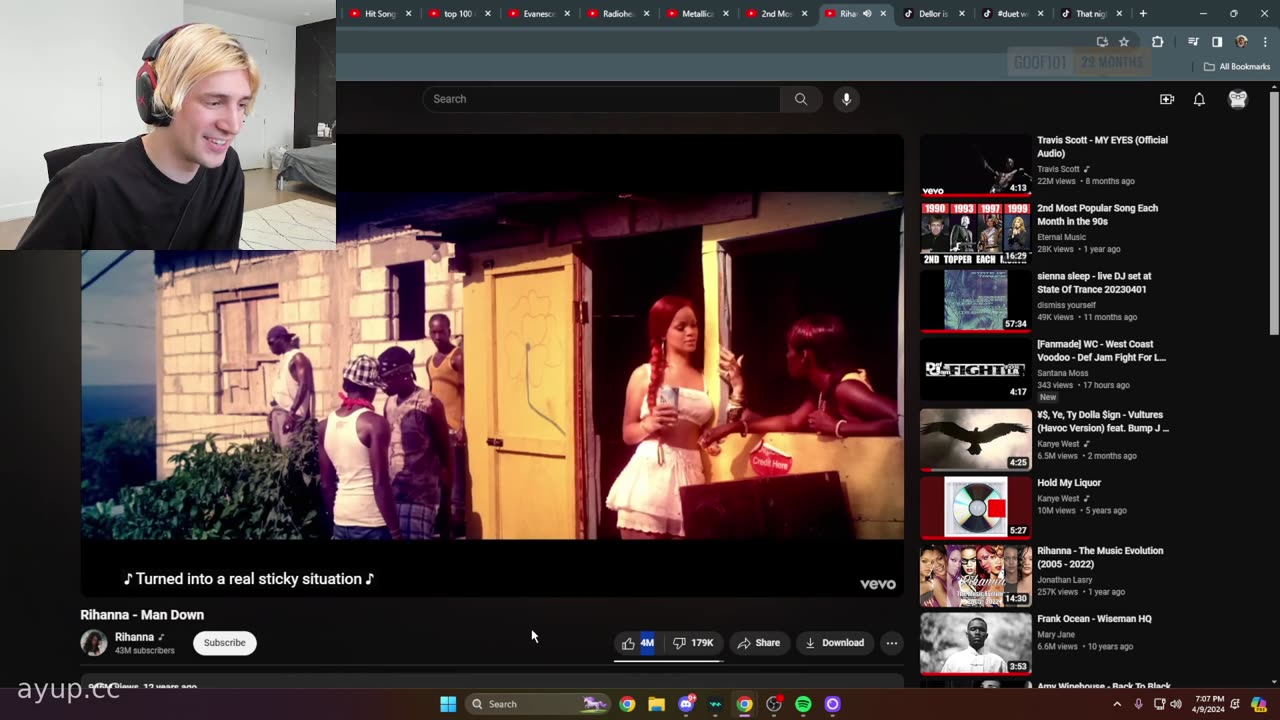This screenshot has width=1280, height=720.
Task: Click the Windows taskbar Search box
Action: [539, 704]
